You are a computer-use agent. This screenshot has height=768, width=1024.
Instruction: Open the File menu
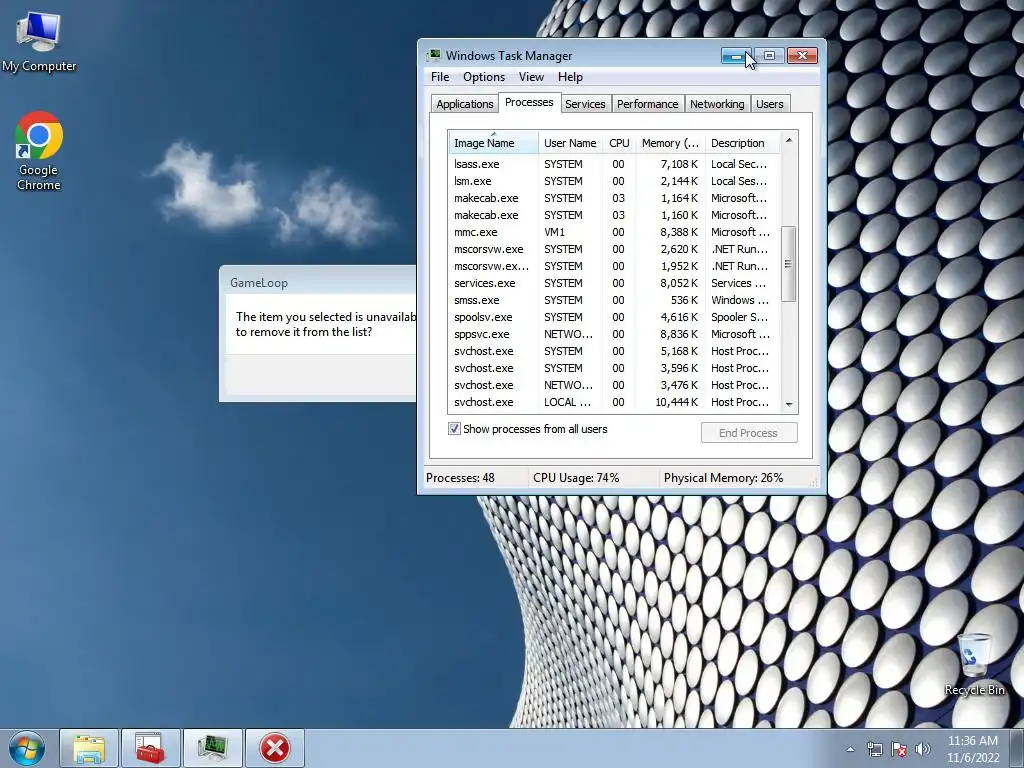coord(440,77)
